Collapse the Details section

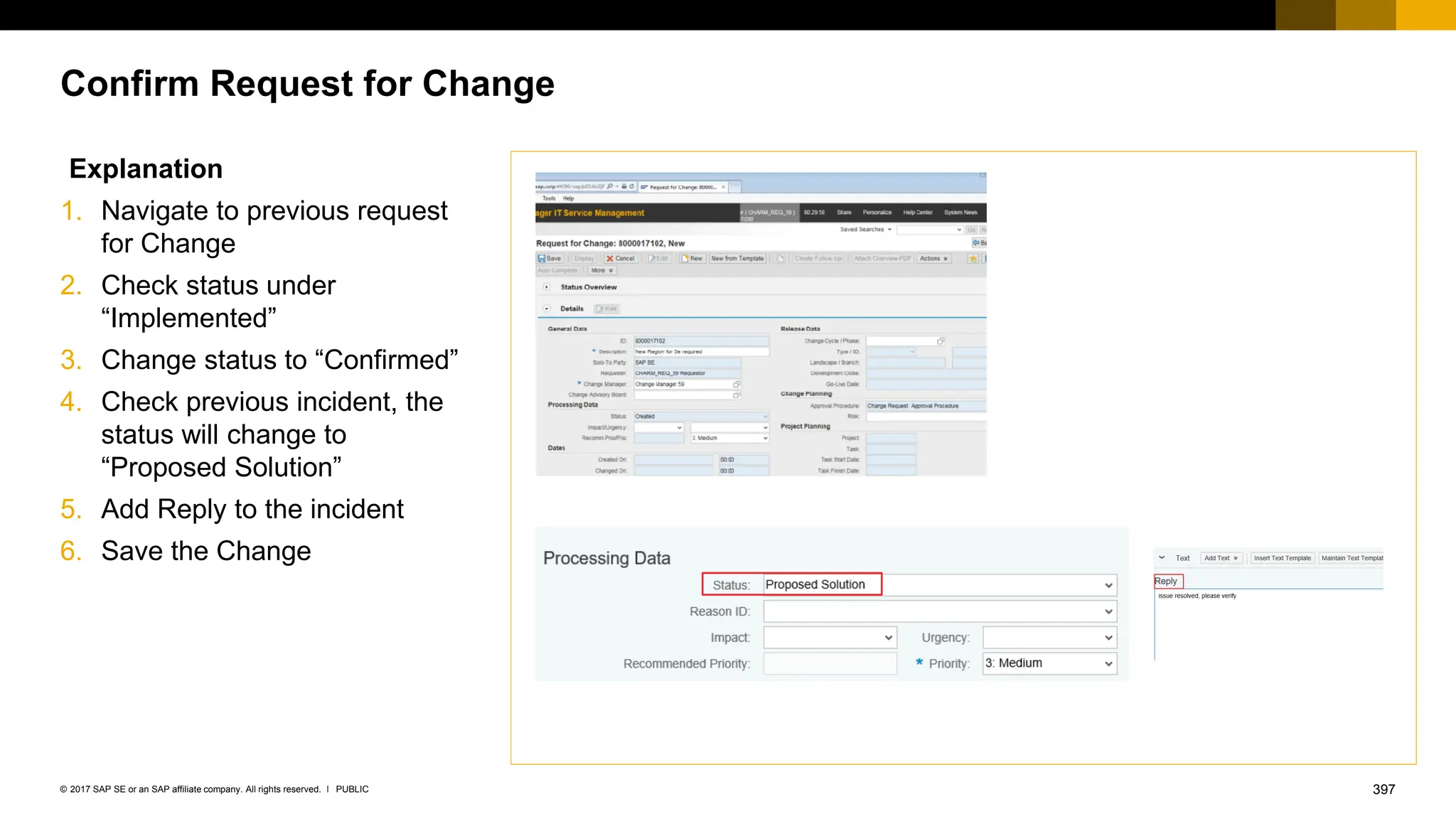pyautogui.click(x=547, y=309)
